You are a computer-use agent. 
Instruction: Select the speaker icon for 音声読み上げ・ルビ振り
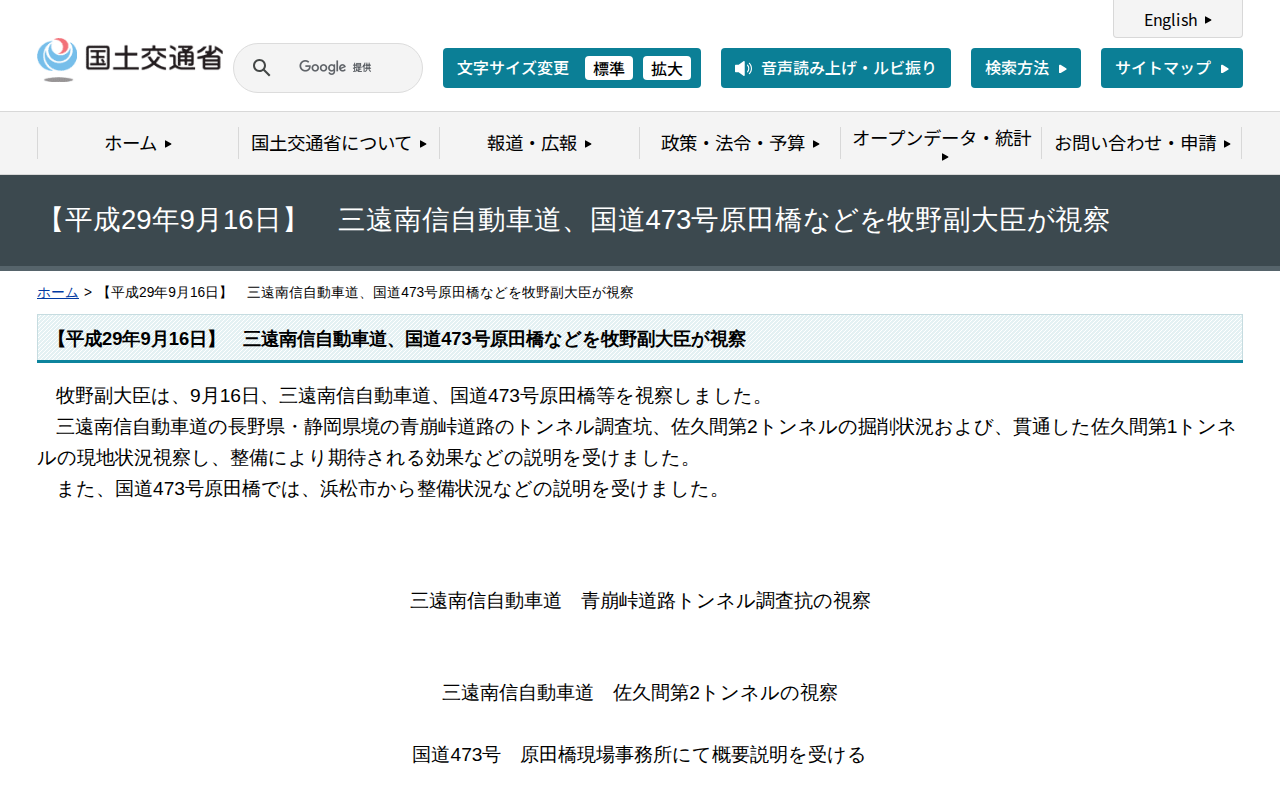point(741,68)
